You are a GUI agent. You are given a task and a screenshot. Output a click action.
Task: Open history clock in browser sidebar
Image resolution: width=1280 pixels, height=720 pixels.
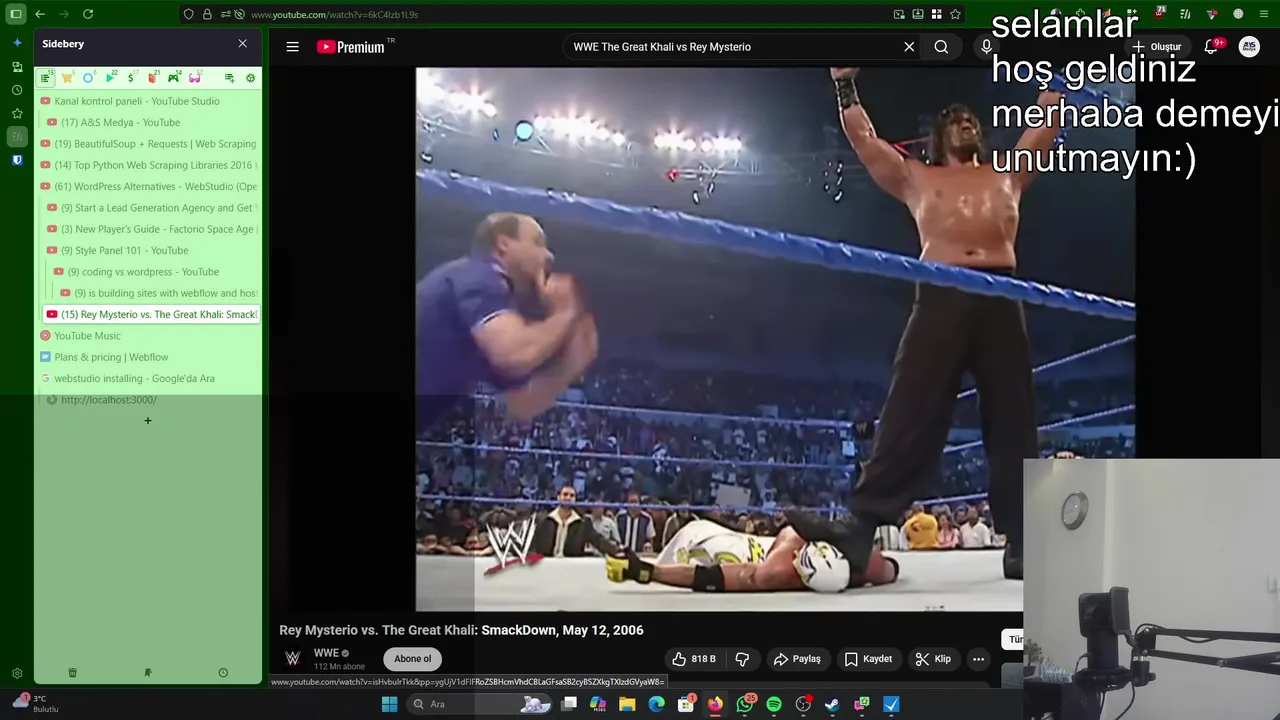click(17, 90)
